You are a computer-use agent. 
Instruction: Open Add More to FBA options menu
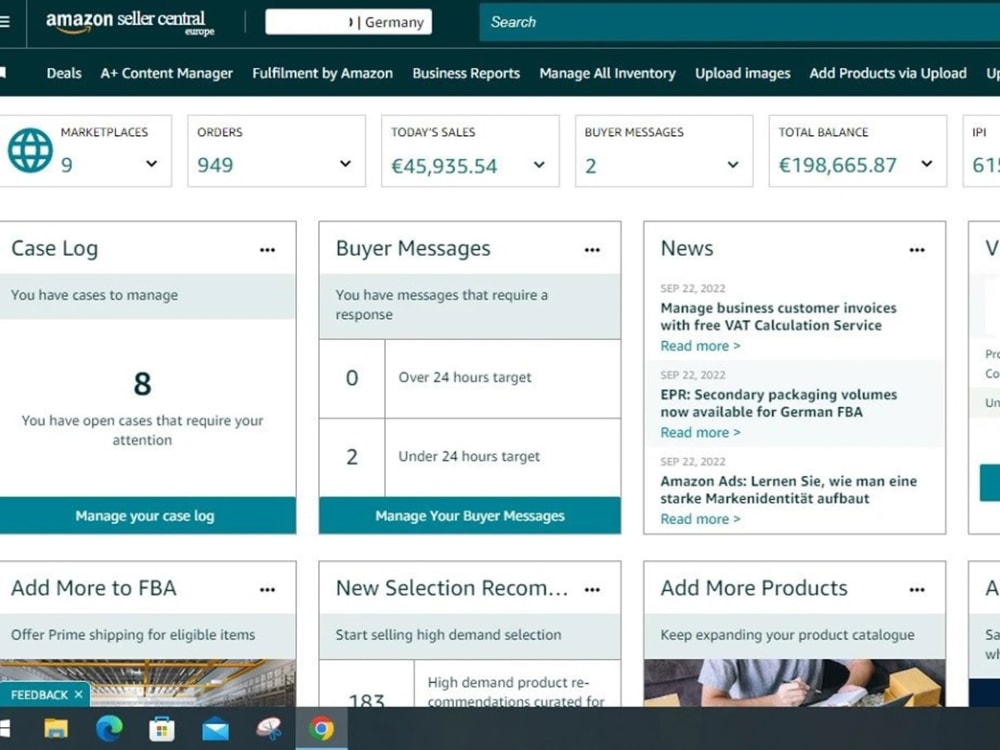[267, 590]
